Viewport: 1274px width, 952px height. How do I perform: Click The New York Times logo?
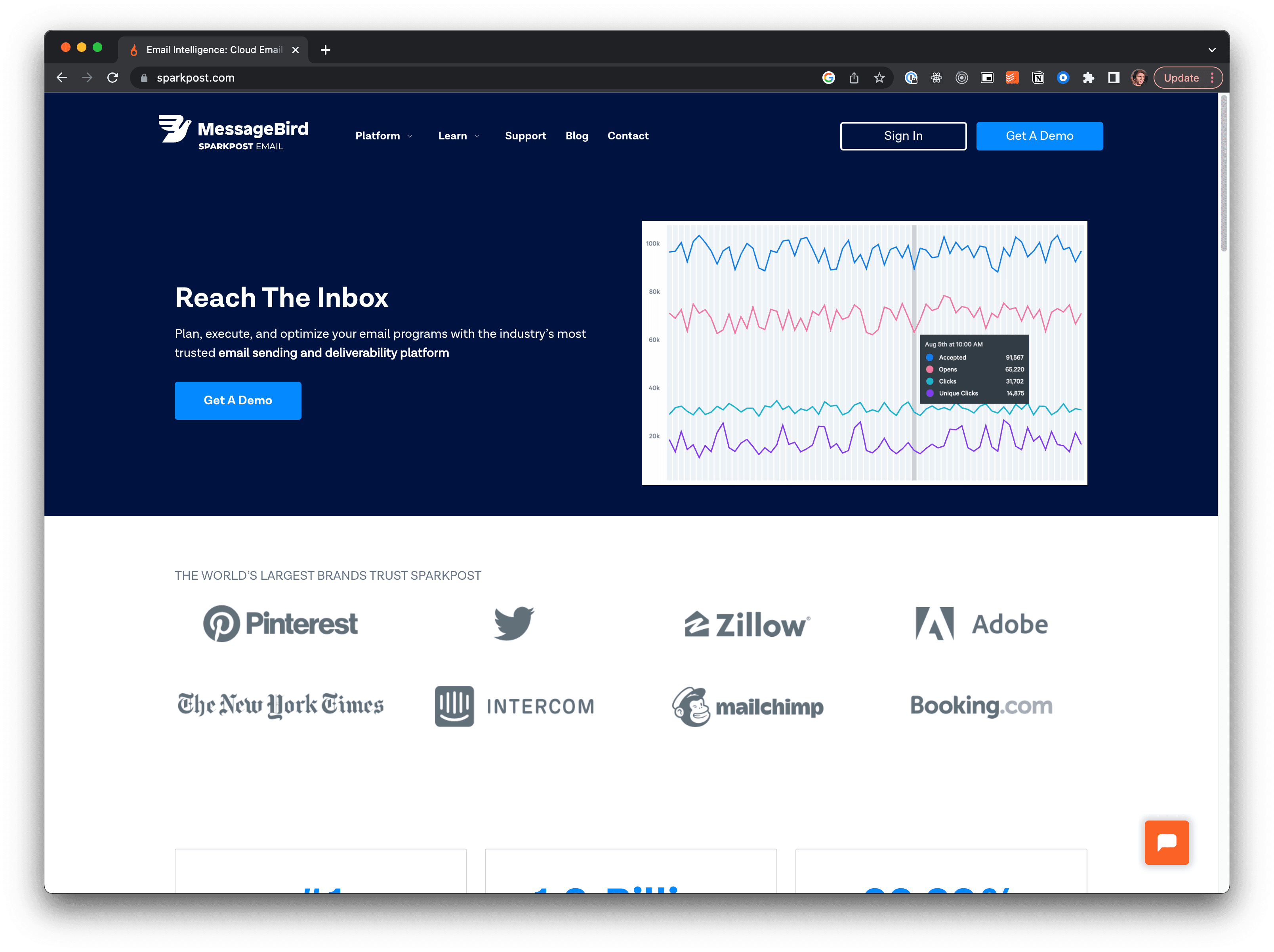coord(280,706)
